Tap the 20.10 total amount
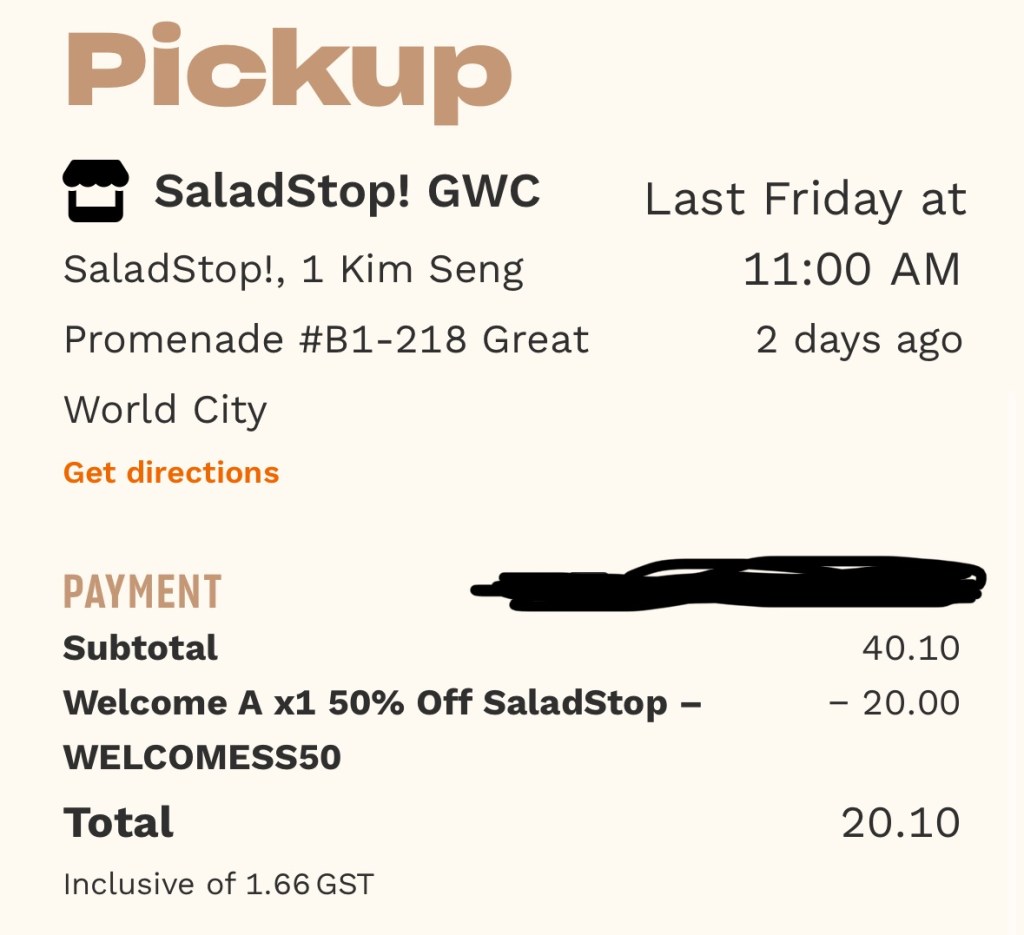This screenshot has height=935, width=1024. (900, 823)
